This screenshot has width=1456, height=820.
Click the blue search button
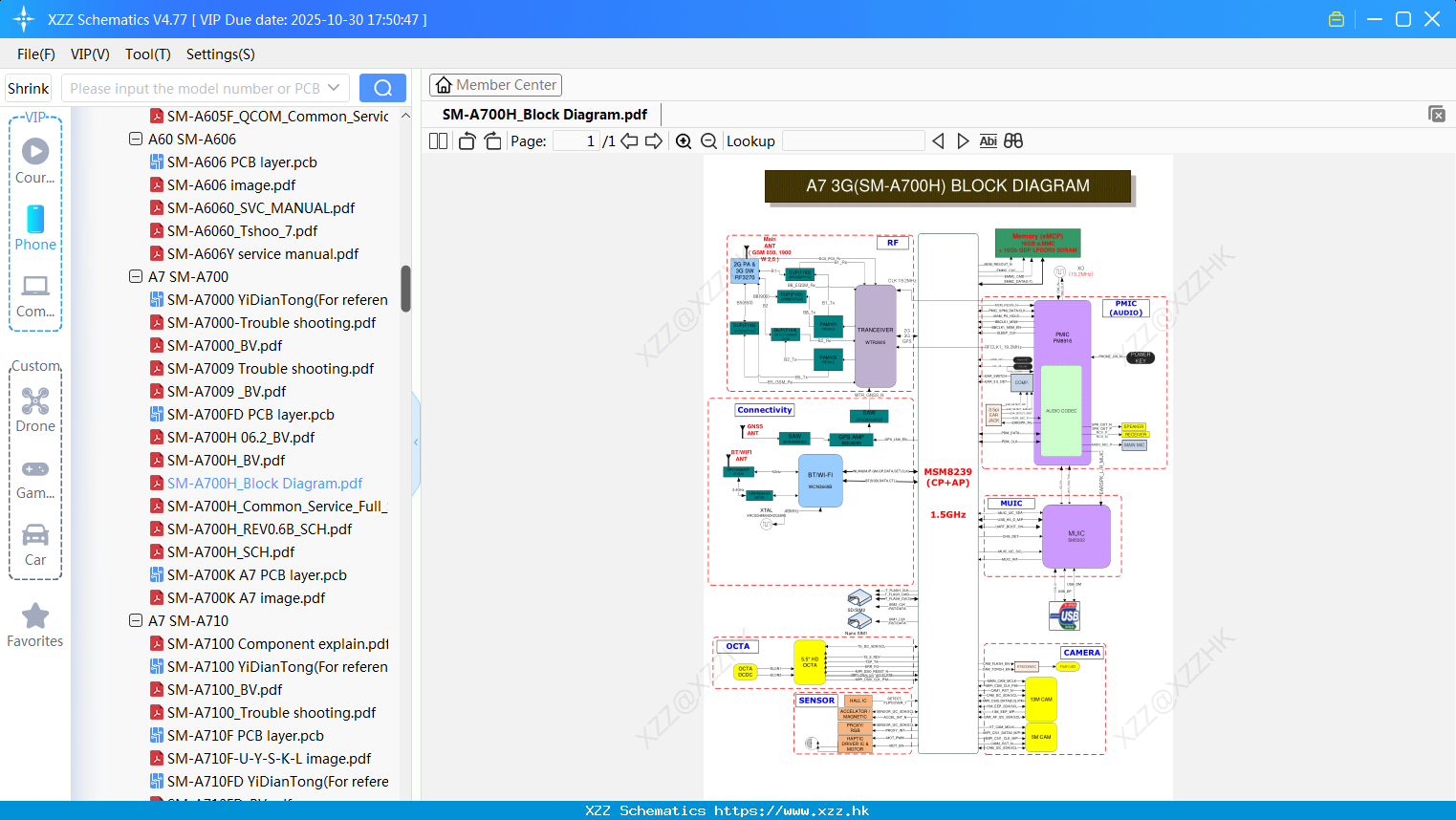pos(382,88)
